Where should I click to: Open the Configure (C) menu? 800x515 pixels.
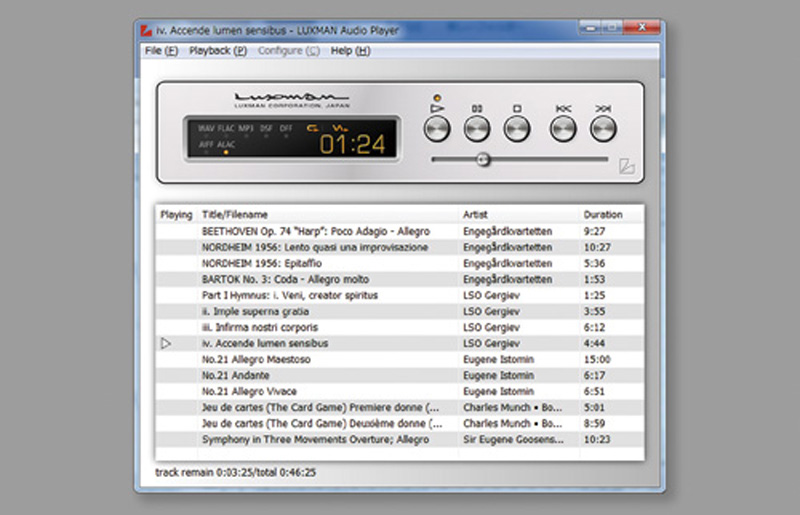point(289,51)
